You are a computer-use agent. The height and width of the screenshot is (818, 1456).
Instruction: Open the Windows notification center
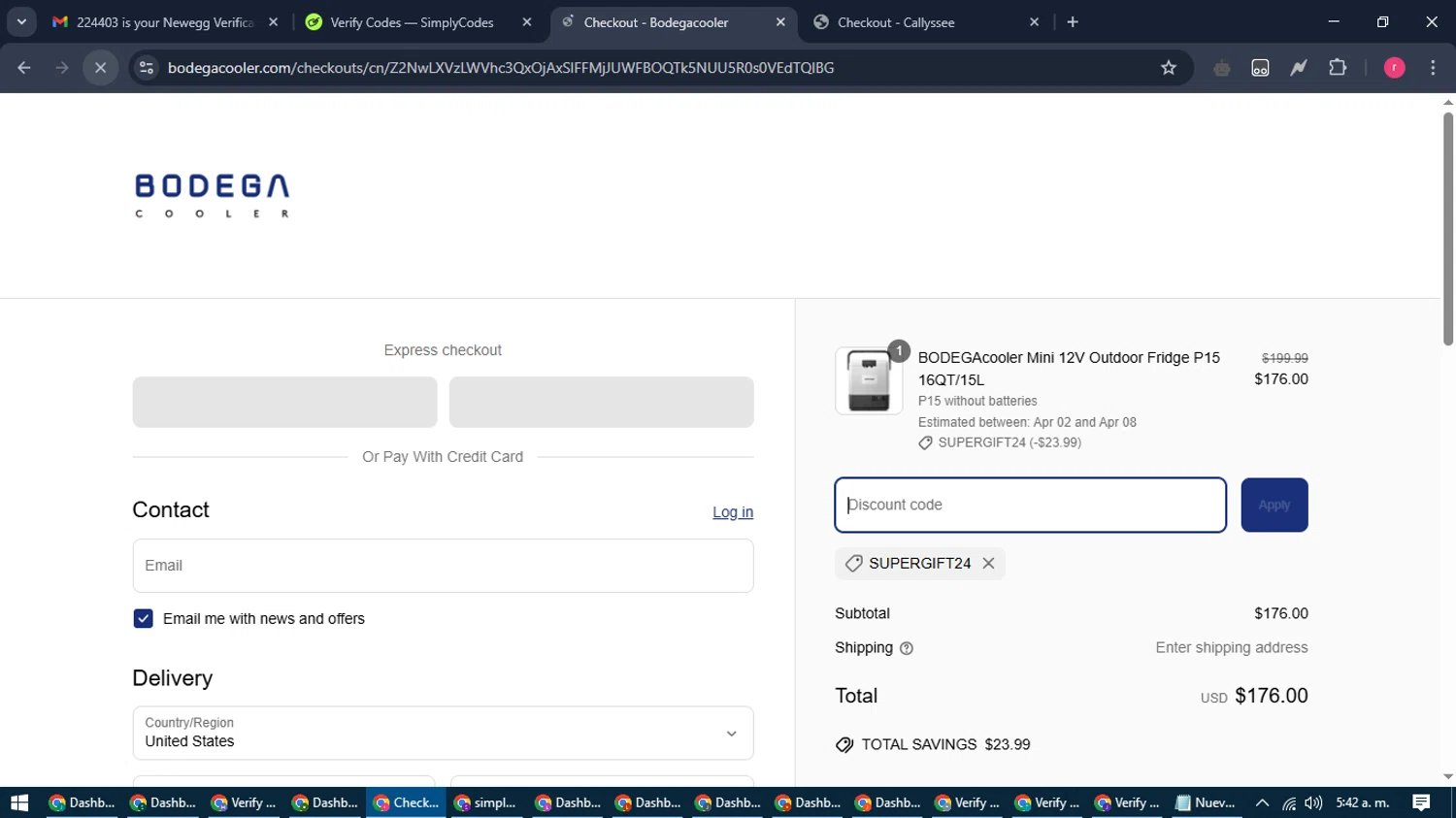click(1421, 802)
